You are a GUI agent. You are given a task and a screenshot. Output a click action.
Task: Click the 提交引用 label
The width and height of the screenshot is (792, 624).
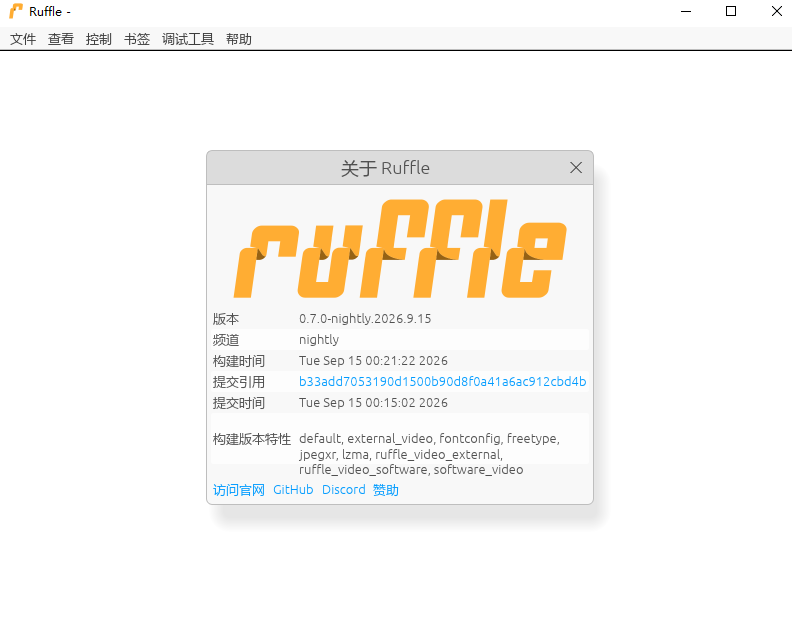(239, 381)
